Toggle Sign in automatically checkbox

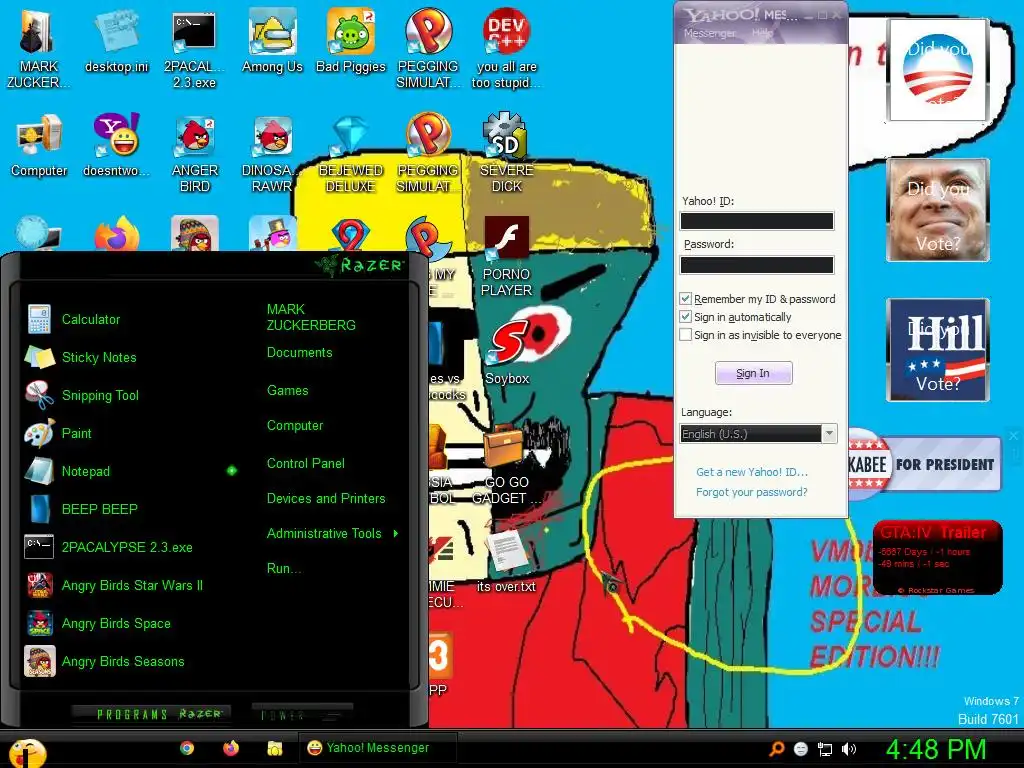pyautogui.click(x=685, y=317)
